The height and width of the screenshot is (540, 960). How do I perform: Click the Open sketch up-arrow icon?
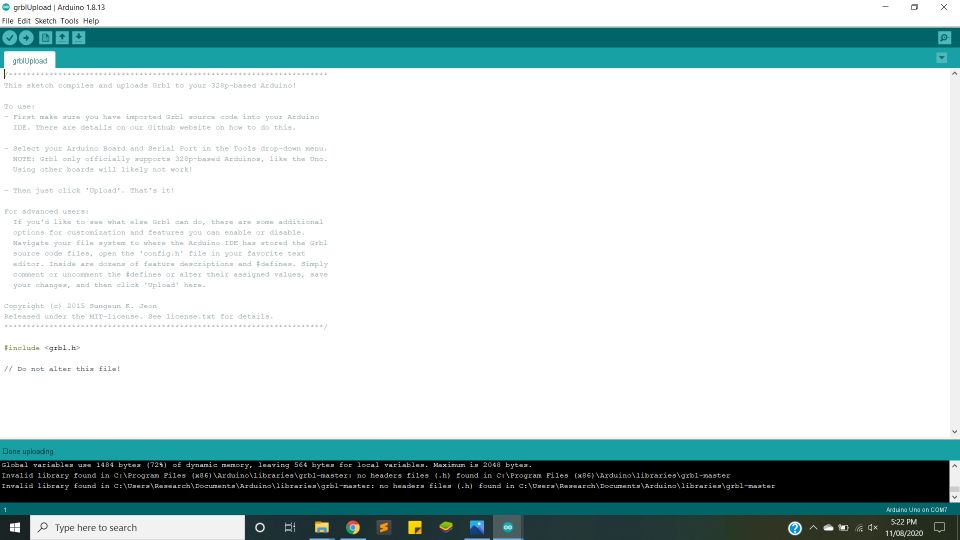(62, 38)
